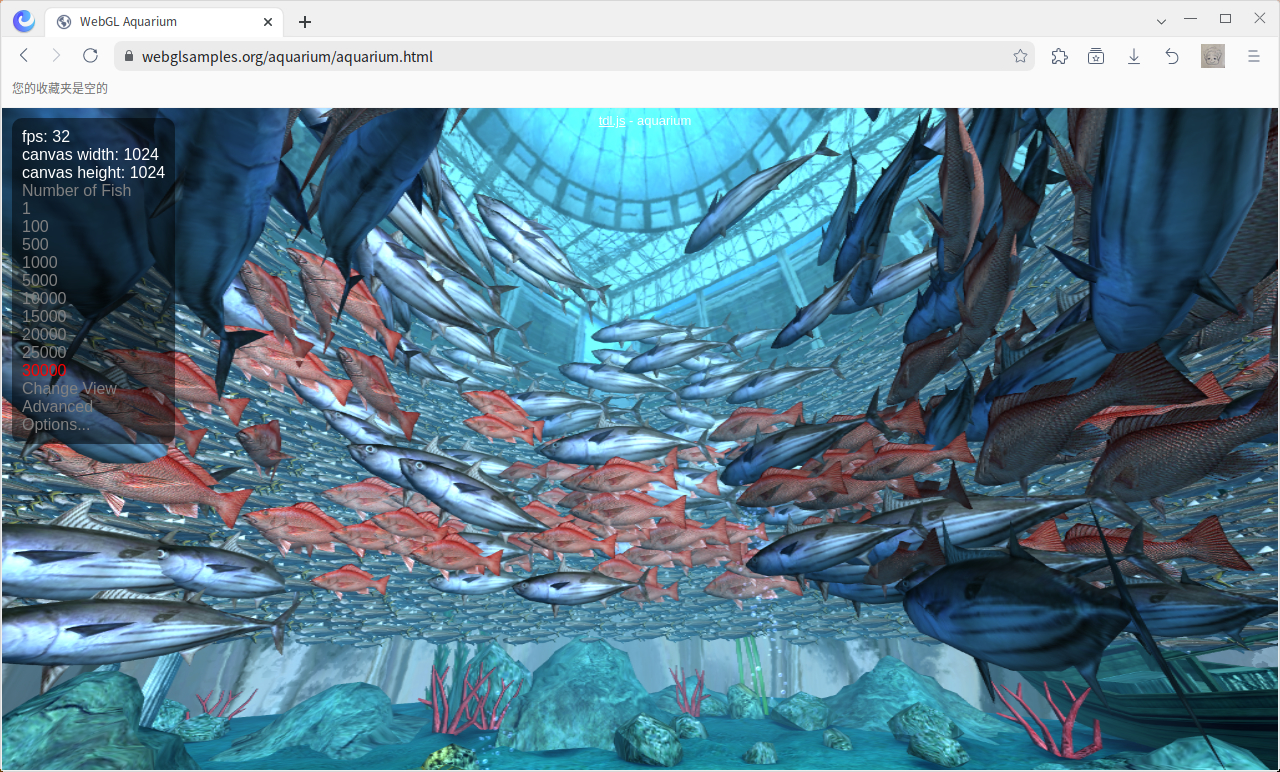Open the Change View menu entry
The image size is (1280, 772).
click(x=69, y=388)
